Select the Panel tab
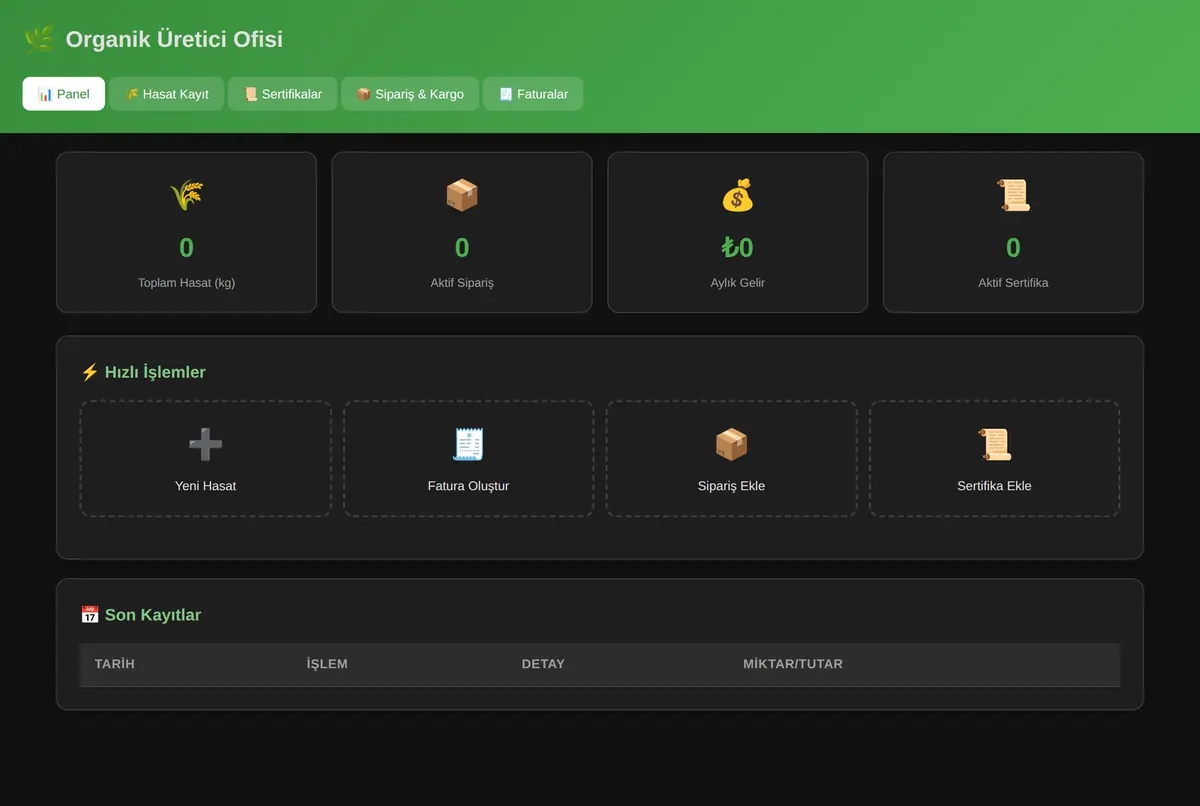Image resolution: width=1200 pixels, height=806 pixels. click(64, 94)
